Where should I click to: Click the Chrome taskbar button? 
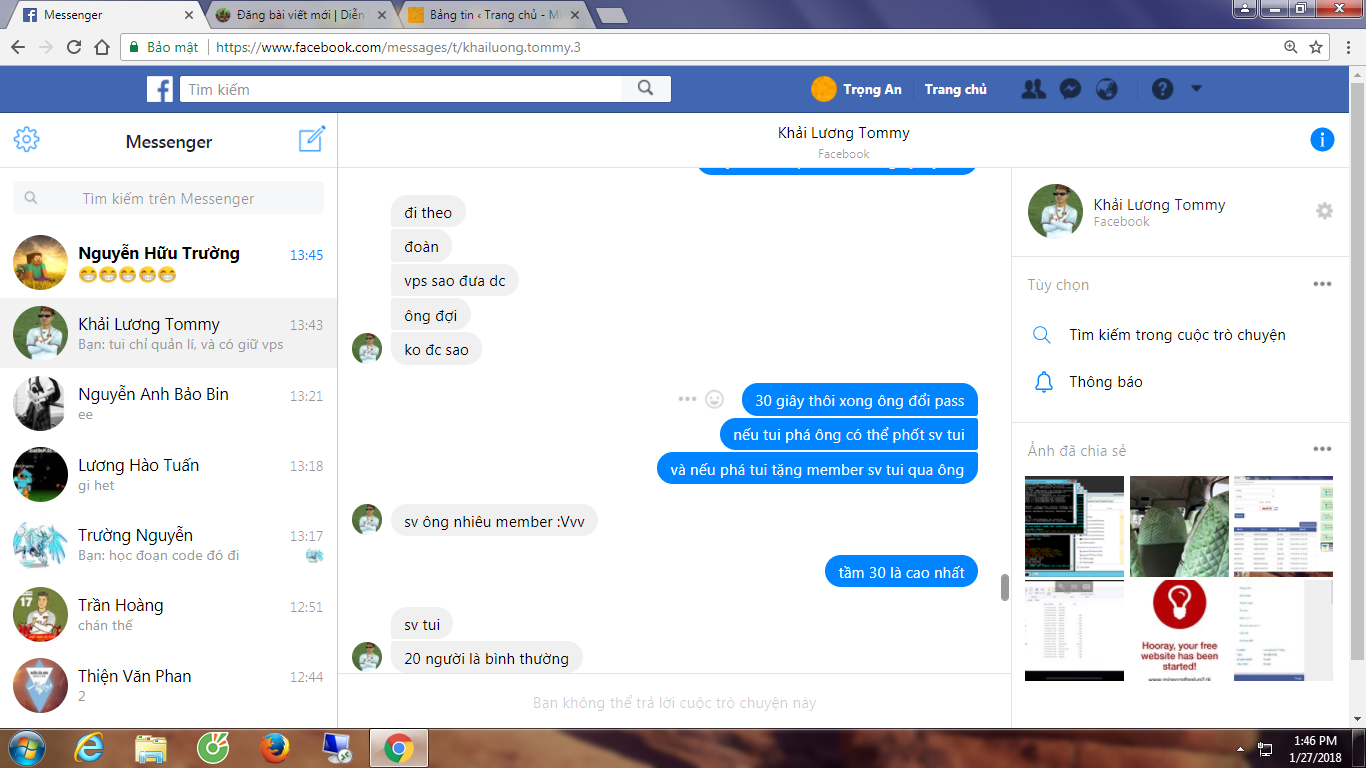399,748
